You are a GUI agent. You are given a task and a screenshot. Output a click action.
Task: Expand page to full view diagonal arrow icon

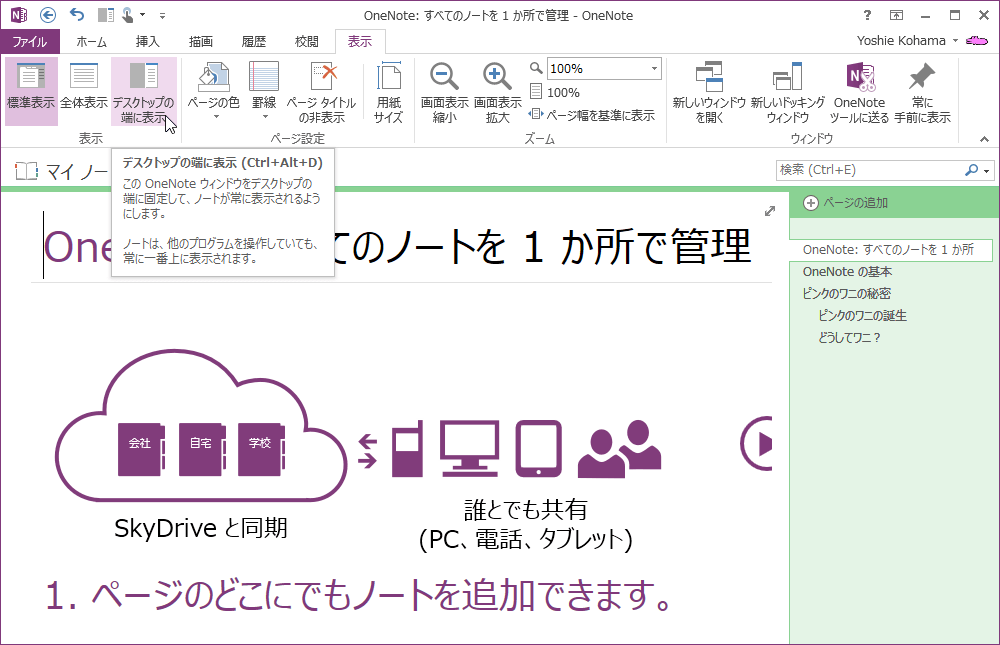(770, 211)
